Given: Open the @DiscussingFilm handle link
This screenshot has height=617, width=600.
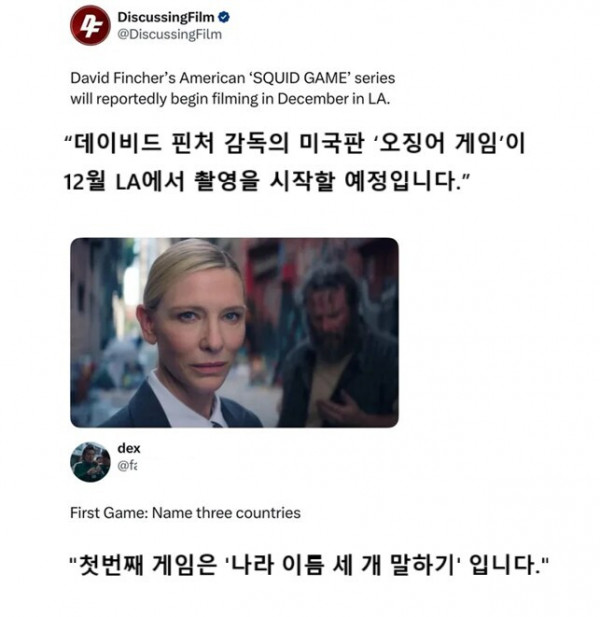Looking at the screenshot, I should tap(170, 34).
